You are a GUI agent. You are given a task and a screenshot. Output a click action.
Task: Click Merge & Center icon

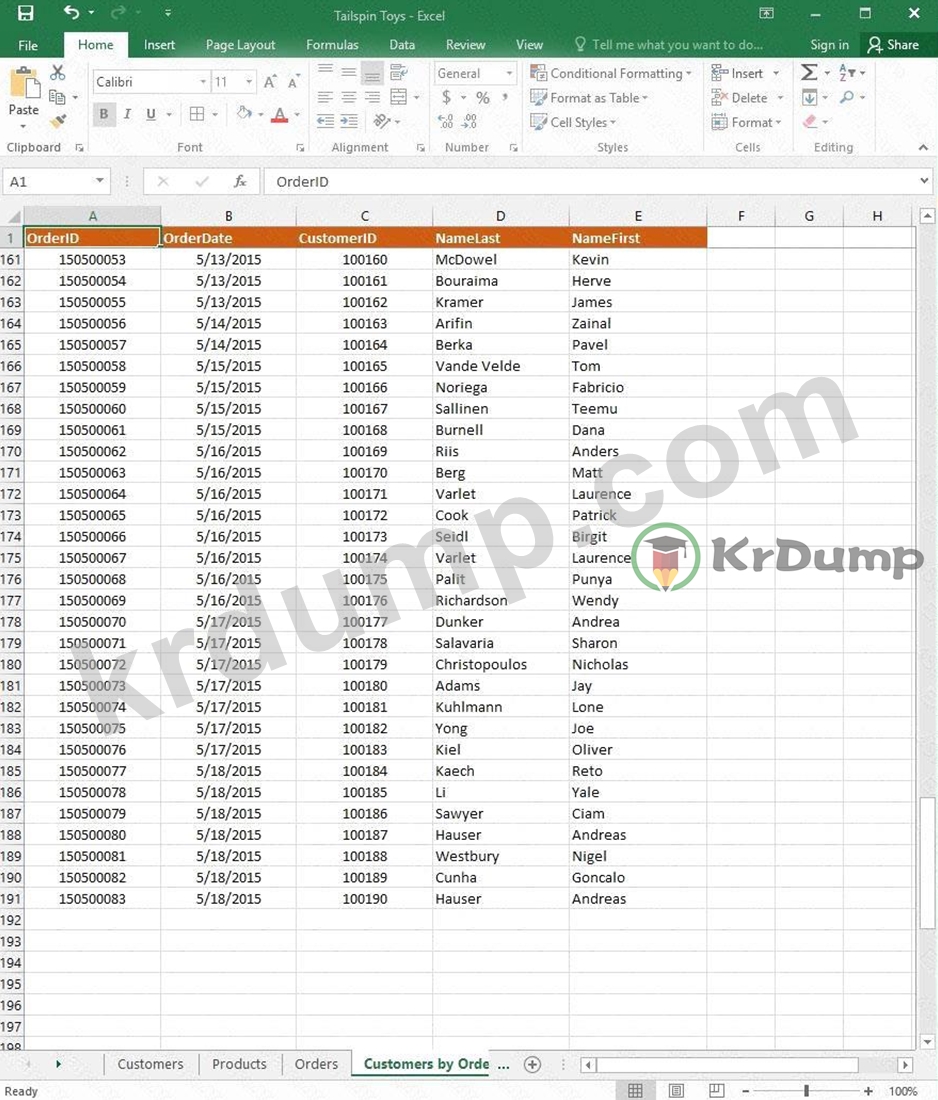398,97
